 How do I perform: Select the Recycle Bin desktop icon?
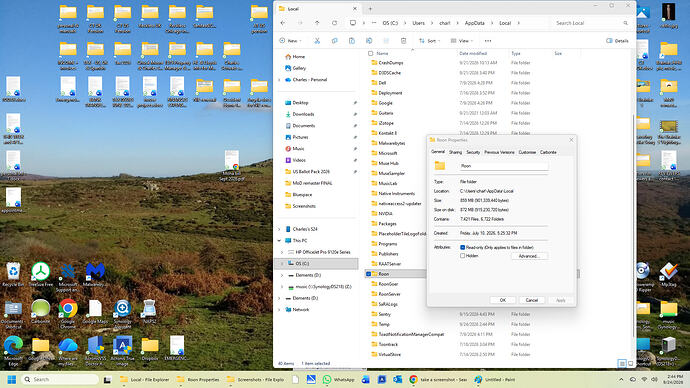point(13,275)
